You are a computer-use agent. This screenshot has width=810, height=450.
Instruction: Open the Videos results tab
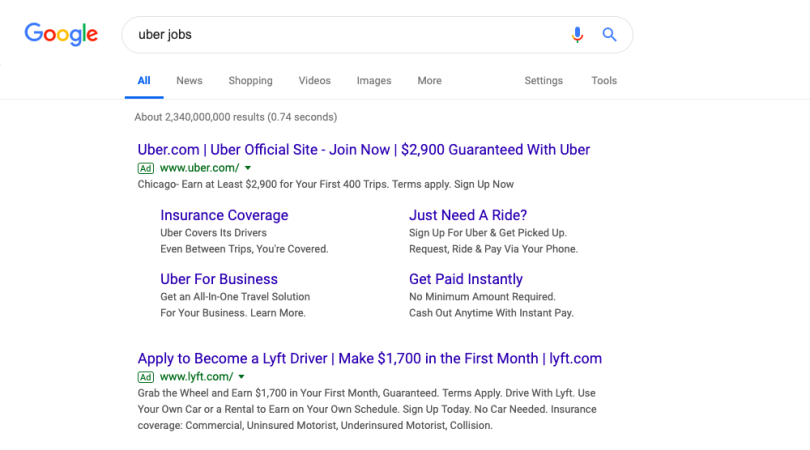pos(314,81)
